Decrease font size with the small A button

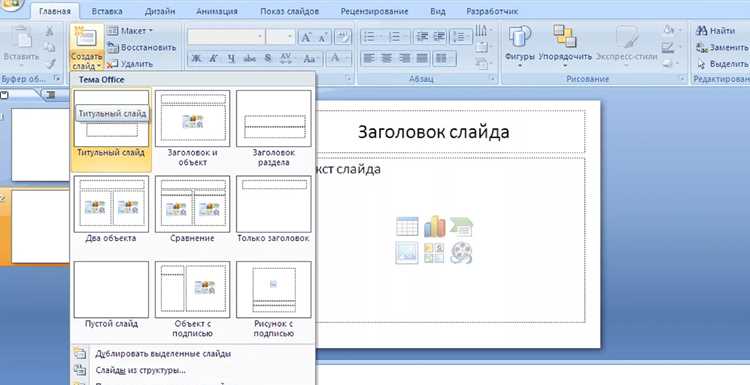point(323,37)
